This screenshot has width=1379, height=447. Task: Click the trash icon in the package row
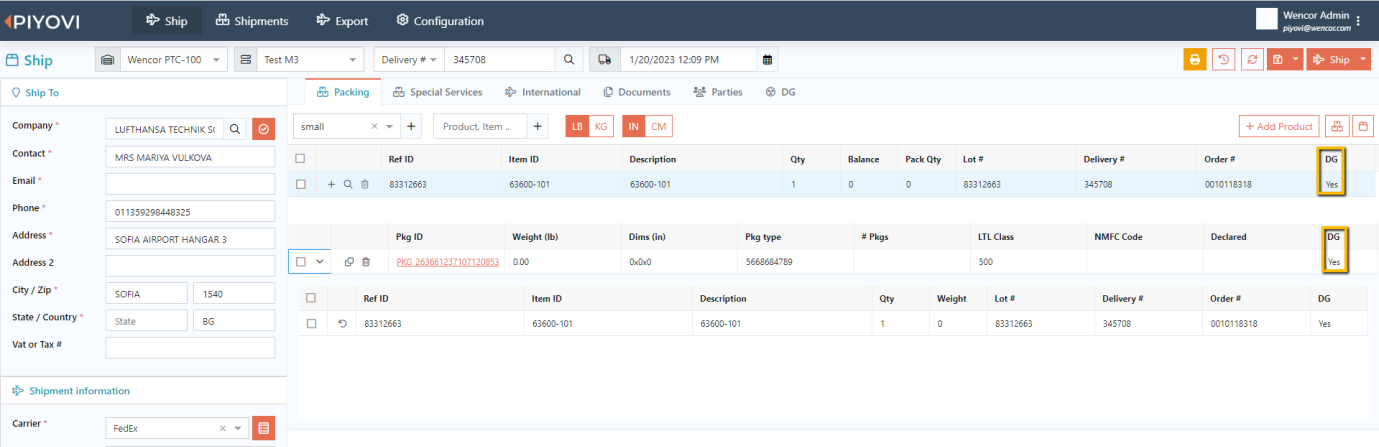(366, 262)
